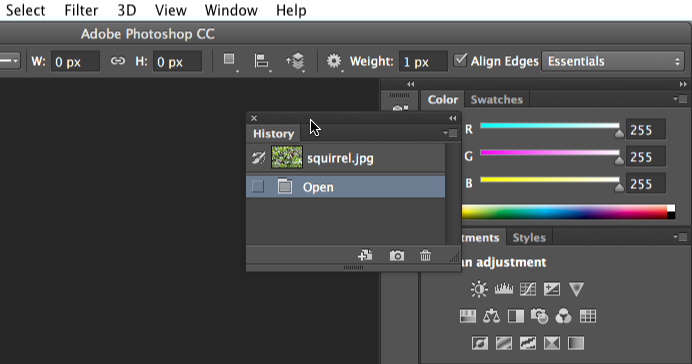Open the Essentials workspace dropdown

613,61
